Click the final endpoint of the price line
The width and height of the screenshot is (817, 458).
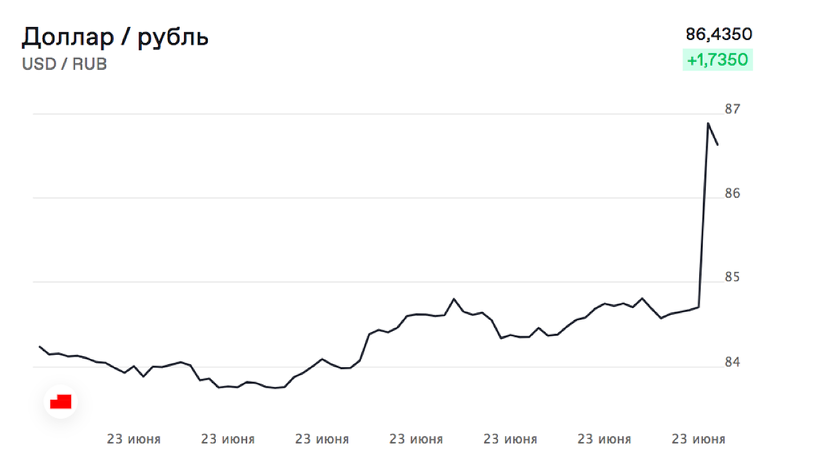pyautogui.click(x=717, y=144)
